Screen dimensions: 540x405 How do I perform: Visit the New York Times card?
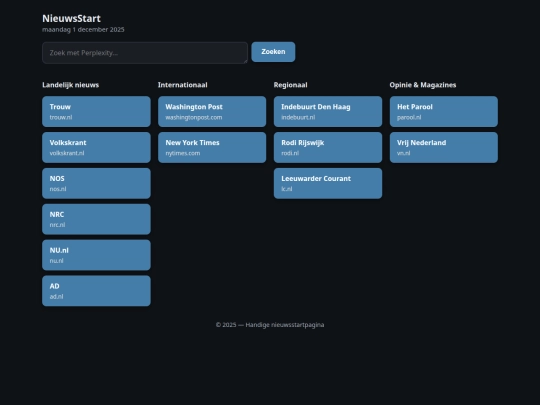(x=212, y=147)
